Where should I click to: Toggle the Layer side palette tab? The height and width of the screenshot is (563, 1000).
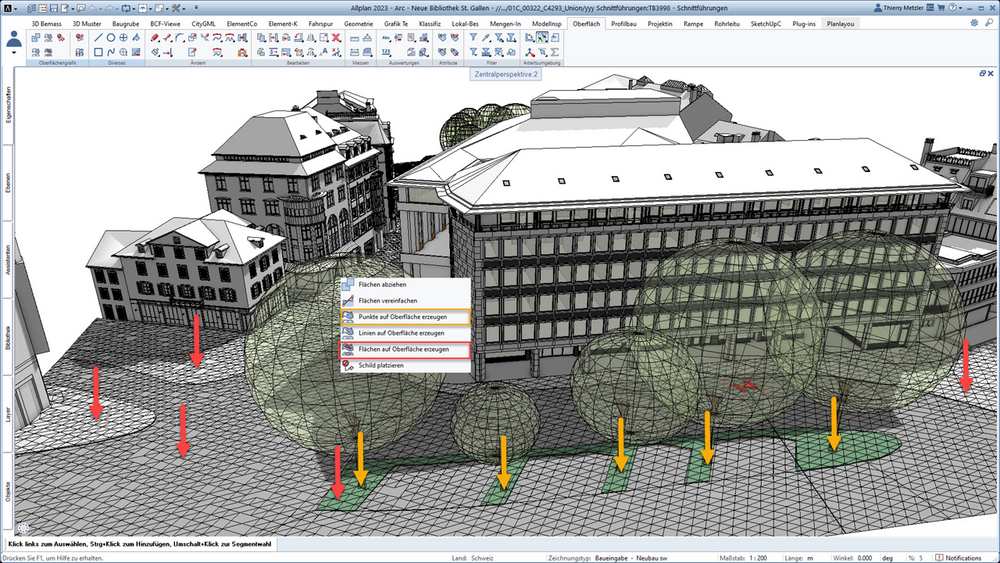tap(8, 415)
